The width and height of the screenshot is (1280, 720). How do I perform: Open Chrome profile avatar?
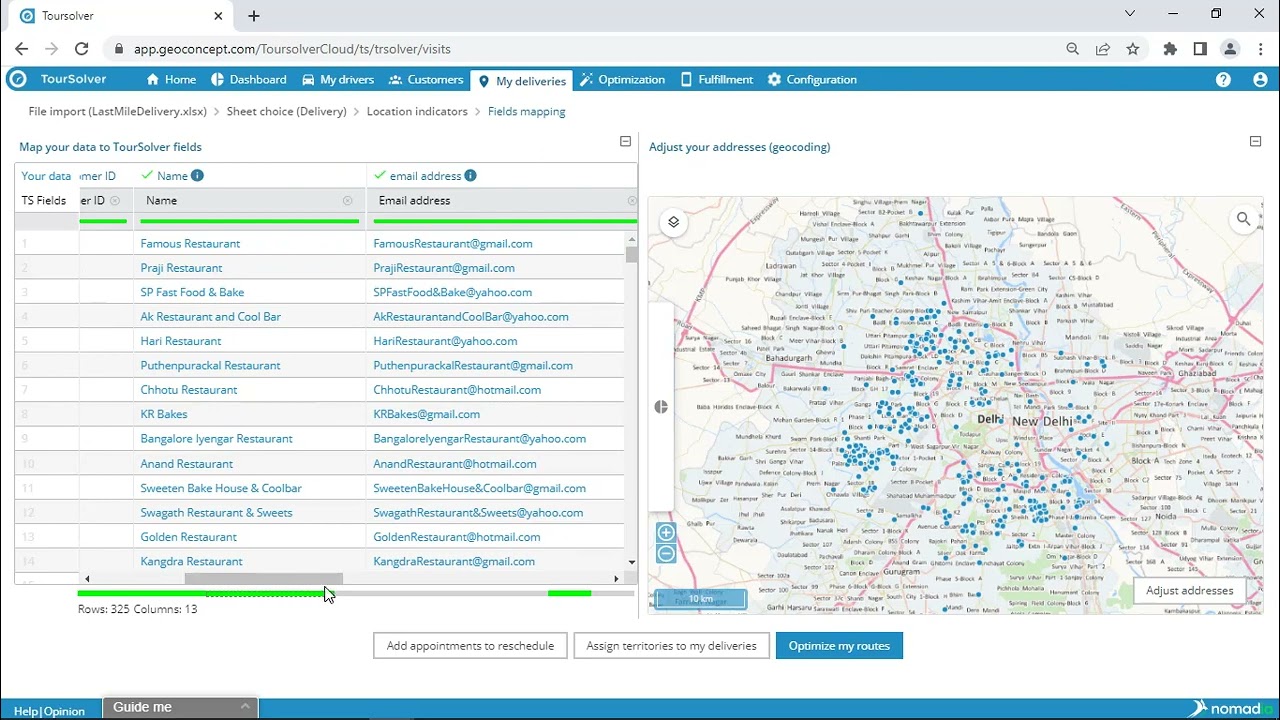(1230, 48)
